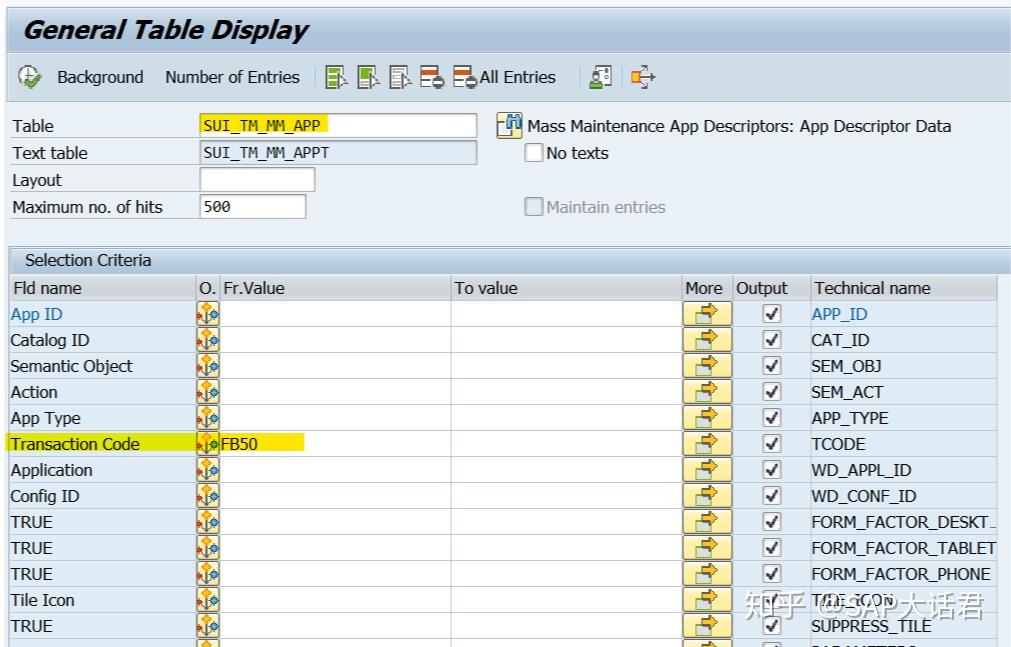
Task: Click the Execute clock icon in toolbar
Action: [29, 77]
